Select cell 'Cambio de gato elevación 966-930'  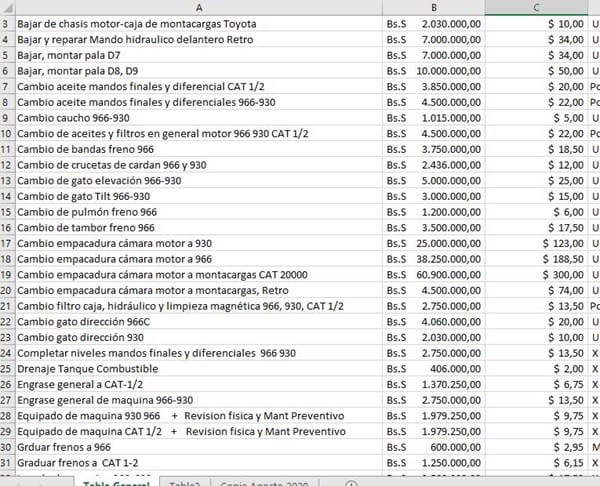coord(199,181)
